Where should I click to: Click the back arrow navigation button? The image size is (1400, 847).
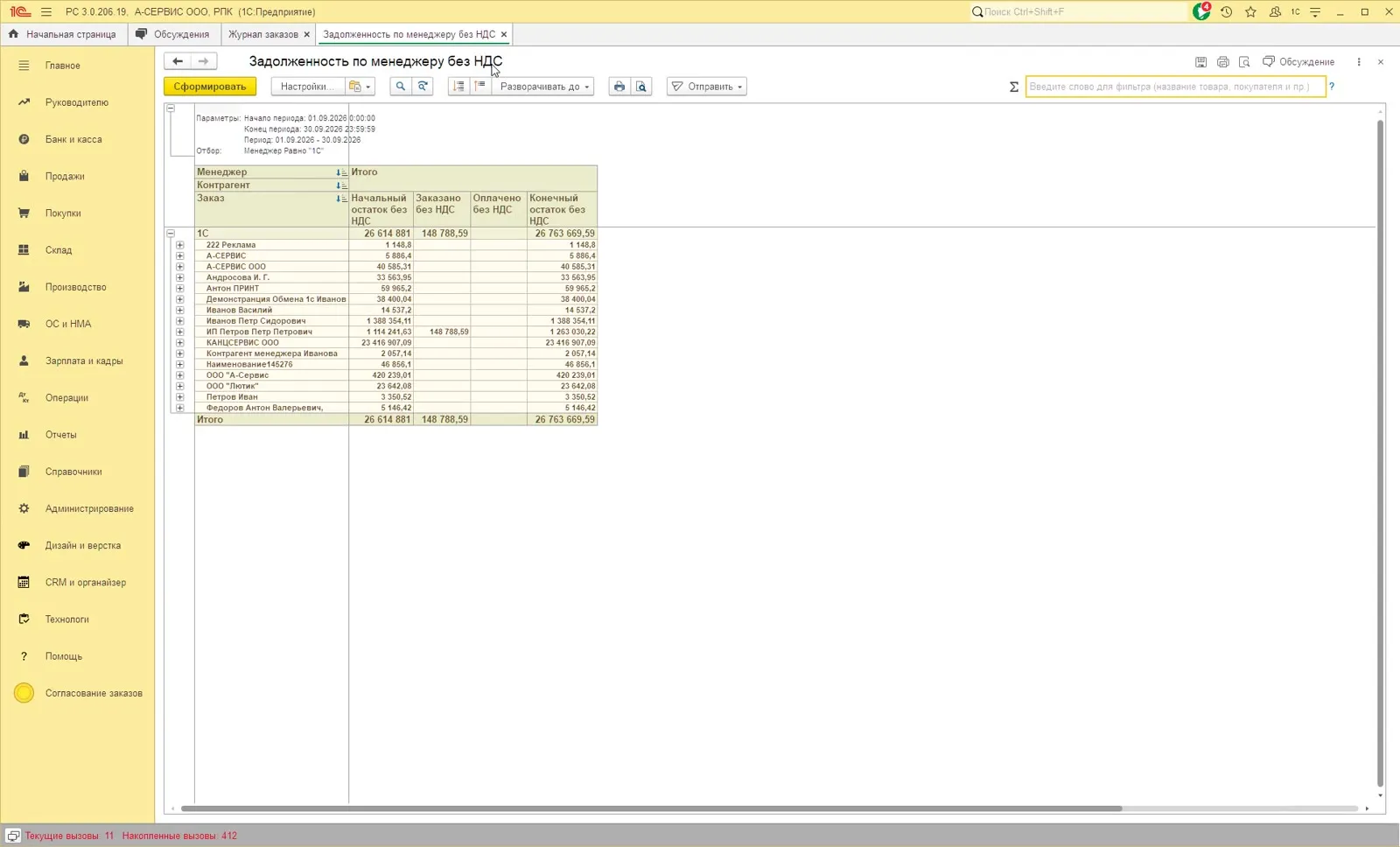pos(178,61)
